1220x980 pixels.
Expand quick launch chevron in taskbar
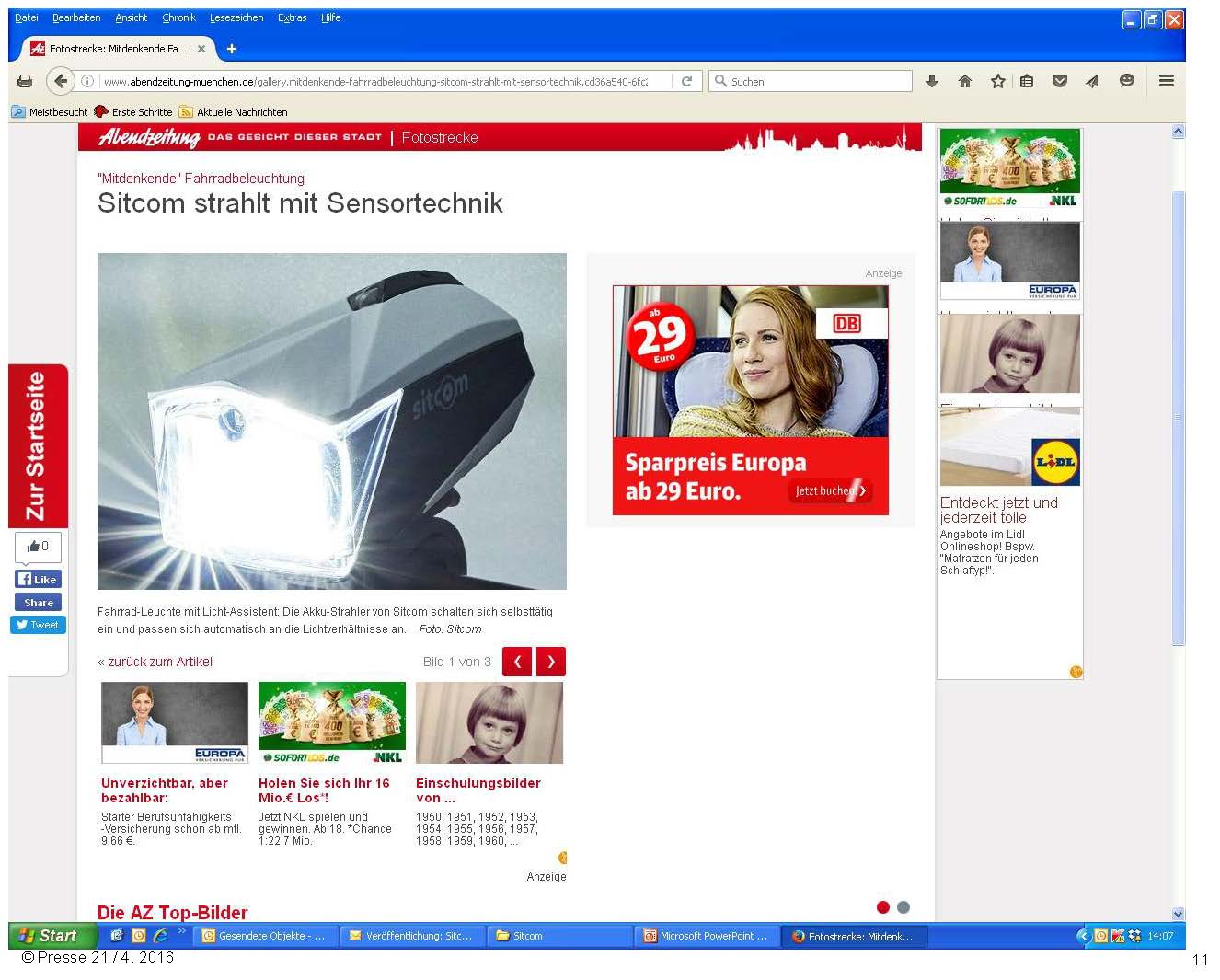point(182,931)
